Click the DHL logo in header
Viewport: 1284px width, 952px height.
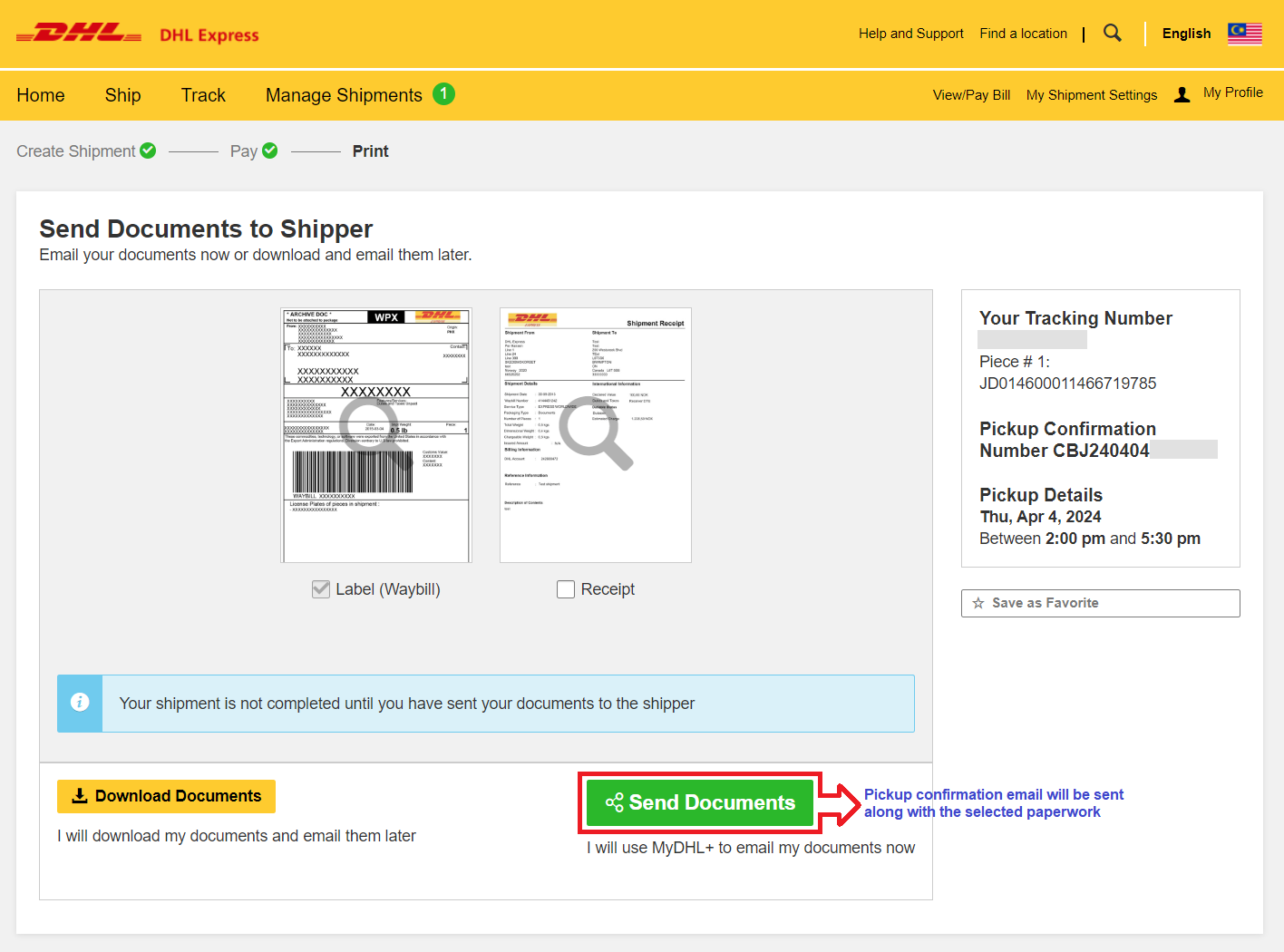[79, 34]
